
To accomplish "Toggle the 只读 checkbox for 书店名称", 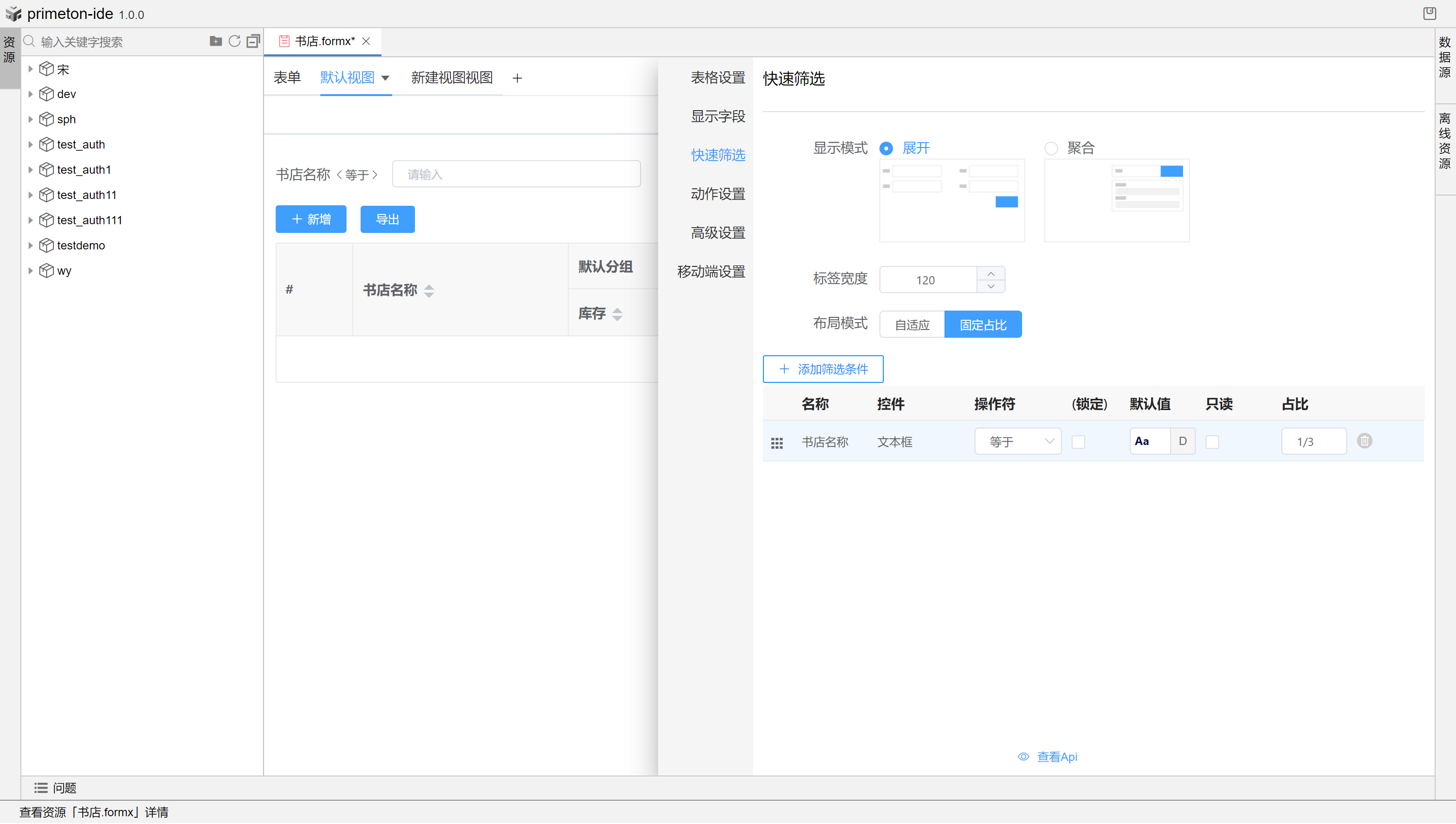I will coord(1212,442).
